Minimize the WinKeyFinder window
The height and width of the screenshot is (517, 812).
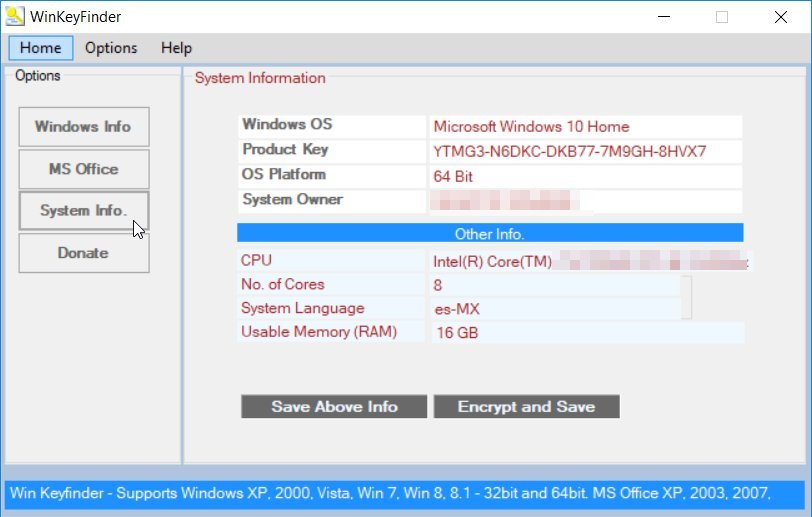tap(664, 17)
